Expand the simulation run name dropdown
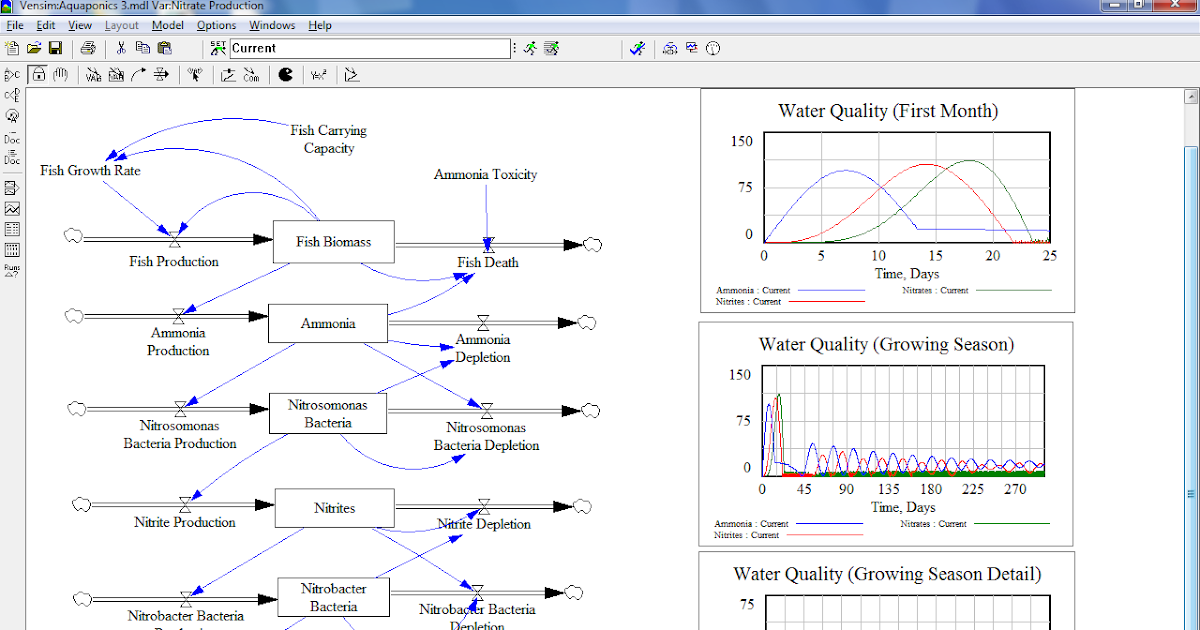1200x630 pixels. coord(514,47)
